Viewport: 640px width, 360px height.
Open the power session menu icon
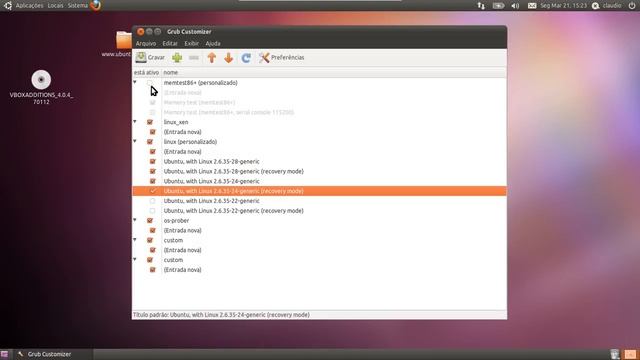pos(632,5)
